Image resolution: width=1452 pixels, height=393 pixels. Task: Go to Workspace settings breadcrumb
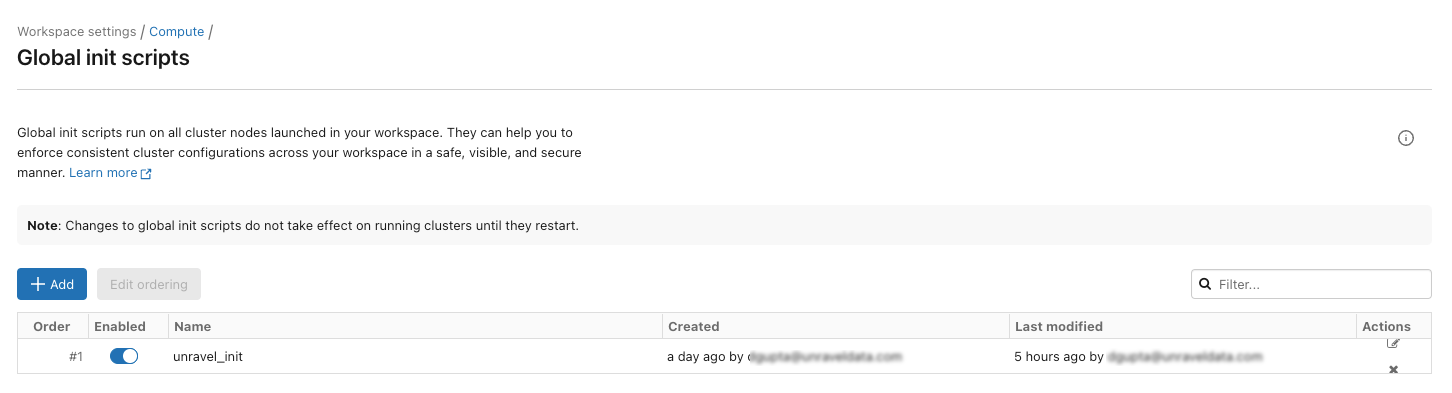77,32
